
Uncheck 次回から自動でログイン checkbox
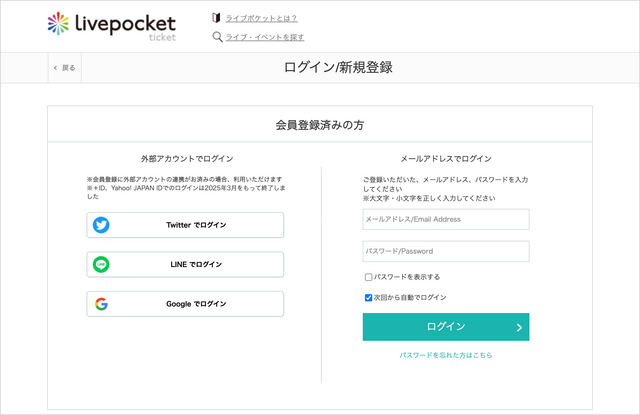click(368, 297)
